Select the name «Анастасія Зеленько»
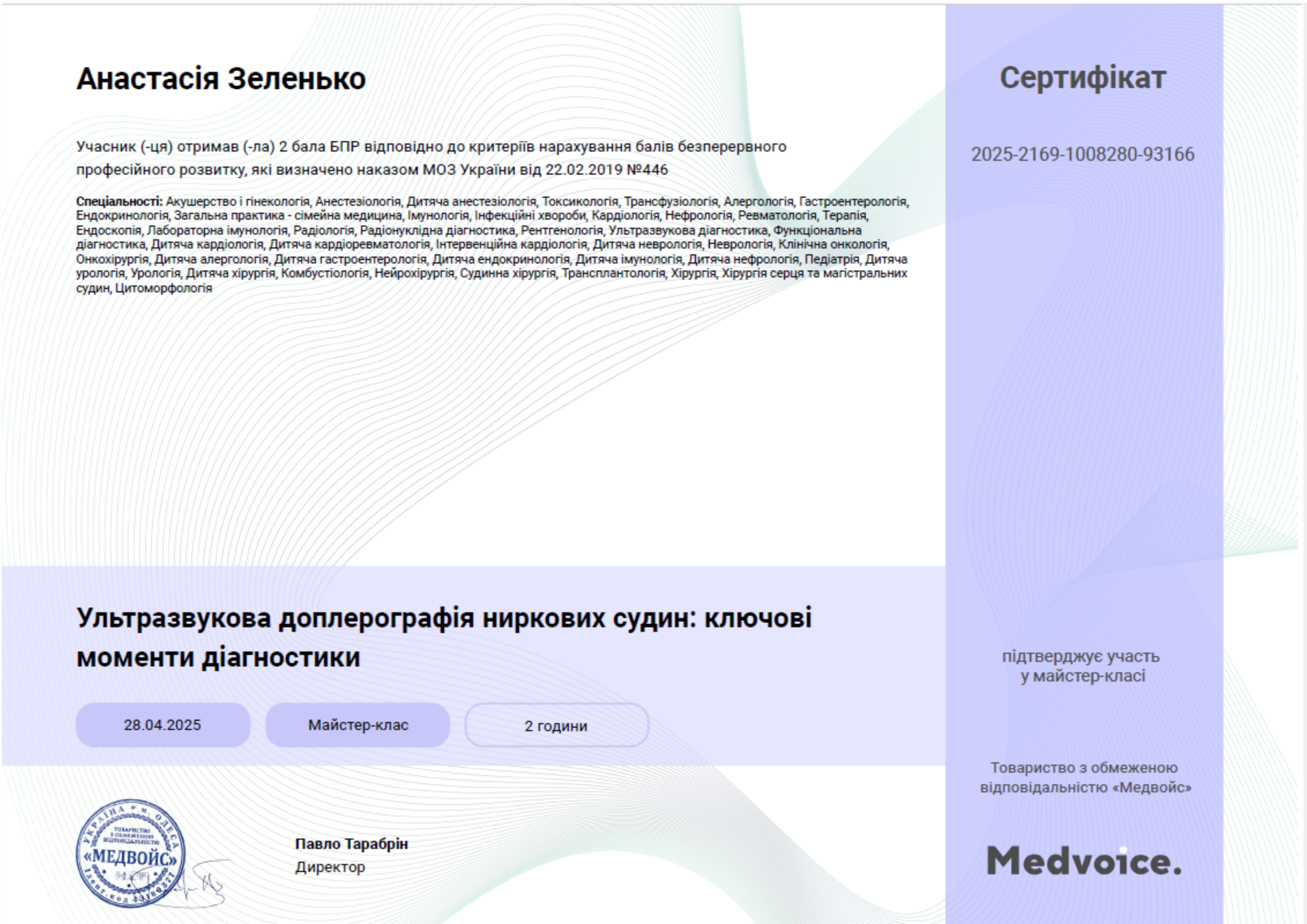Image resolution: width=1307 pixels, height=924 pixels. point(221,80)
